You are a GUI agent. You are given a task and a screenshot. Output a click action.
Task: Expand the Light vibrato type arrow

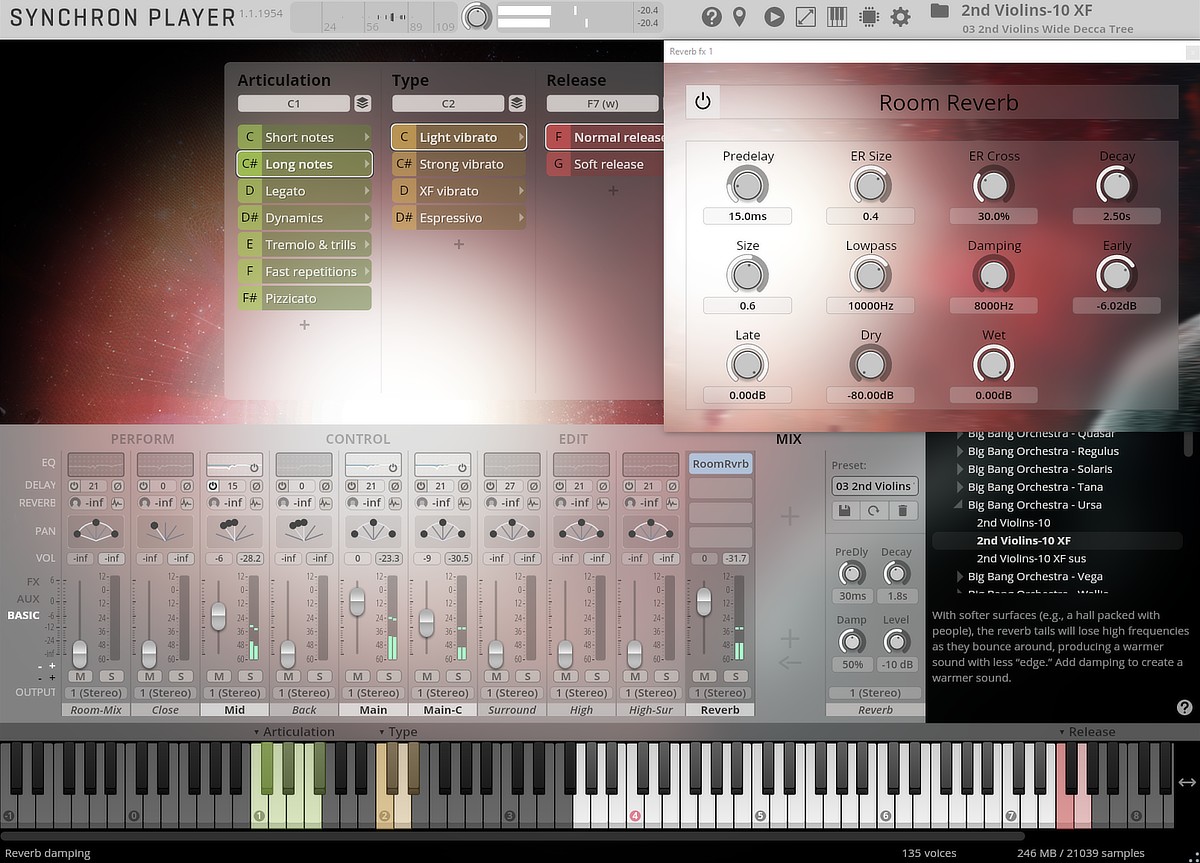[x=521, y=137]
